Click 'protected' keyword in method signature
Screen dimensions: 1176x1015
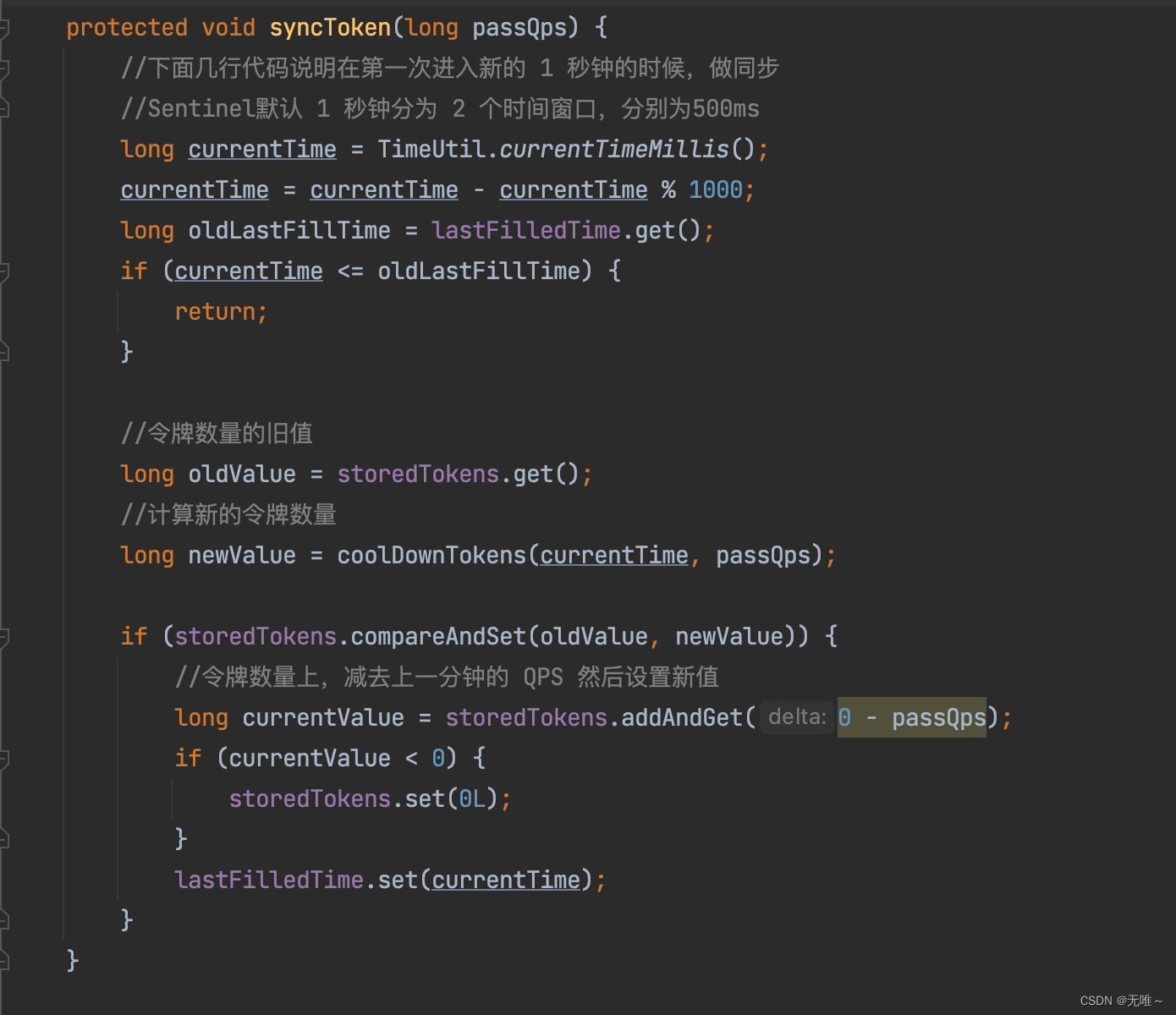127,28
